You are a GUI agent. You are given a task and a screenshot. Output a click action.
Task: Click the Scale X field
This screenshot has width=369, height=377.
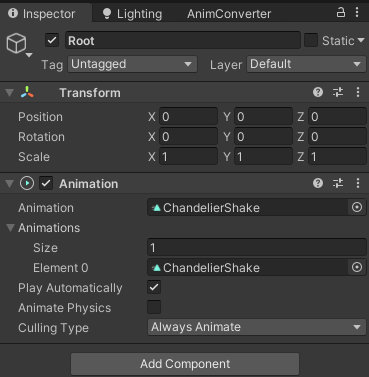click(x=188, y=157)
